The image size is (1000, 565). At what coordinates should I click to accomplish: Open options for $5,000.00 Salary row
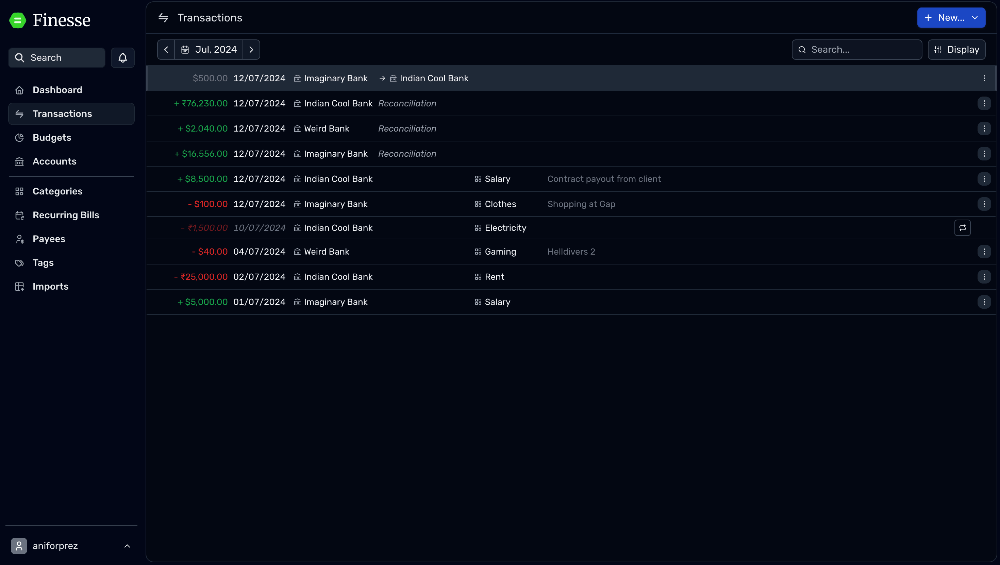click(x=984, y=302)
